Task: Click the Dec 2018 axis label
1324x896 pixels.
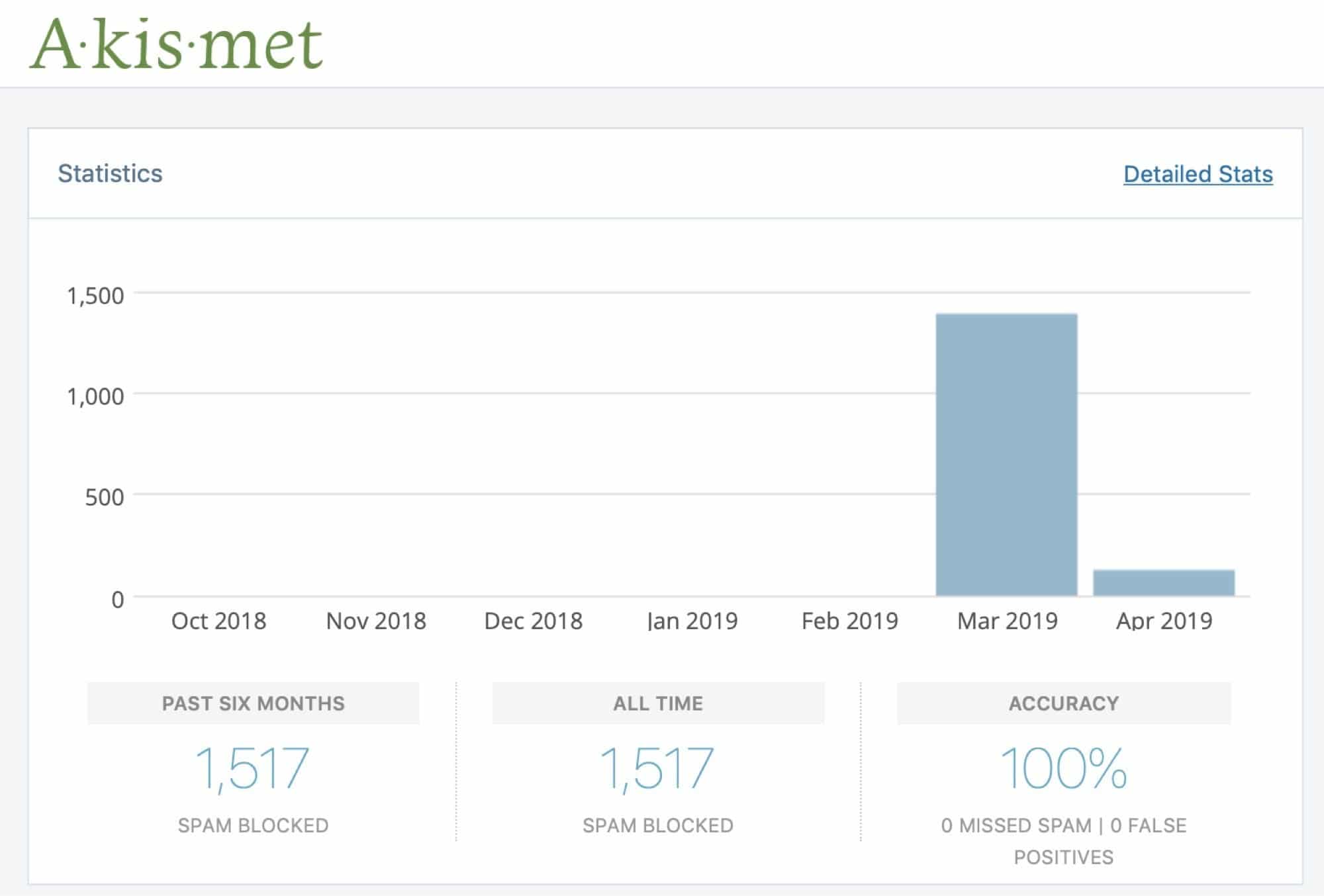Action: (534, 621)
